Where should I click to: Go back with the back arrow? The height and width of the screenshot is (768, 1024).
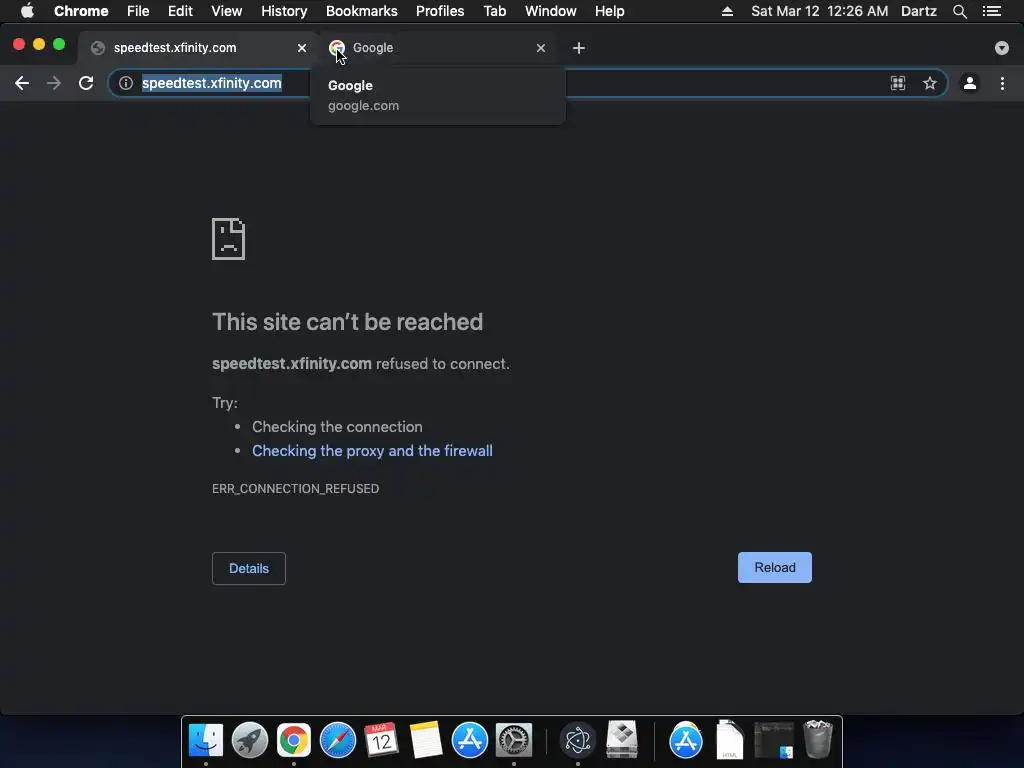coord(22,83)
